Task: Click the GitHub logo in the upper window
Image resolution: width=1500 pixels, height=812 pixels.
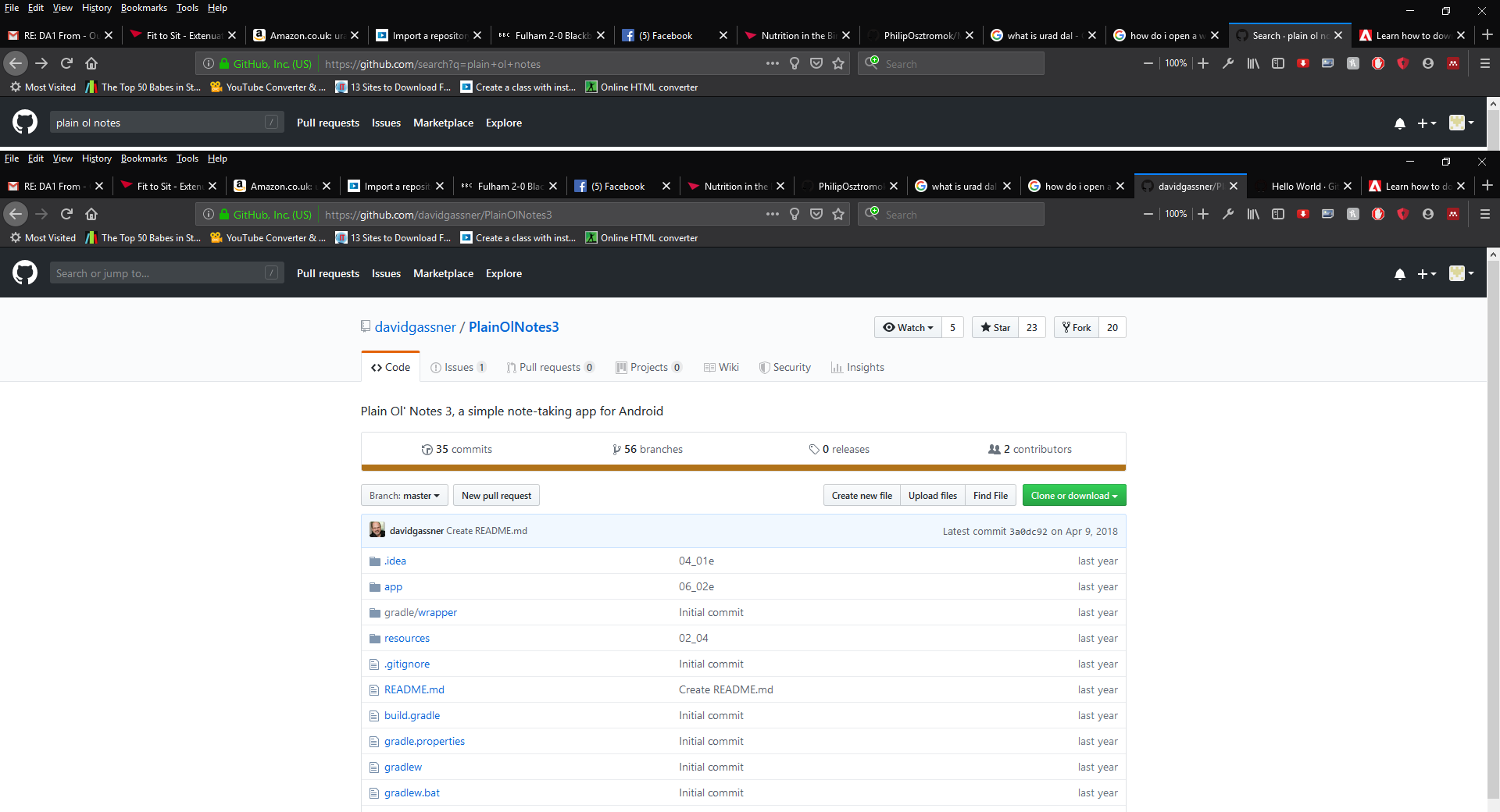Action: [25, 122]
